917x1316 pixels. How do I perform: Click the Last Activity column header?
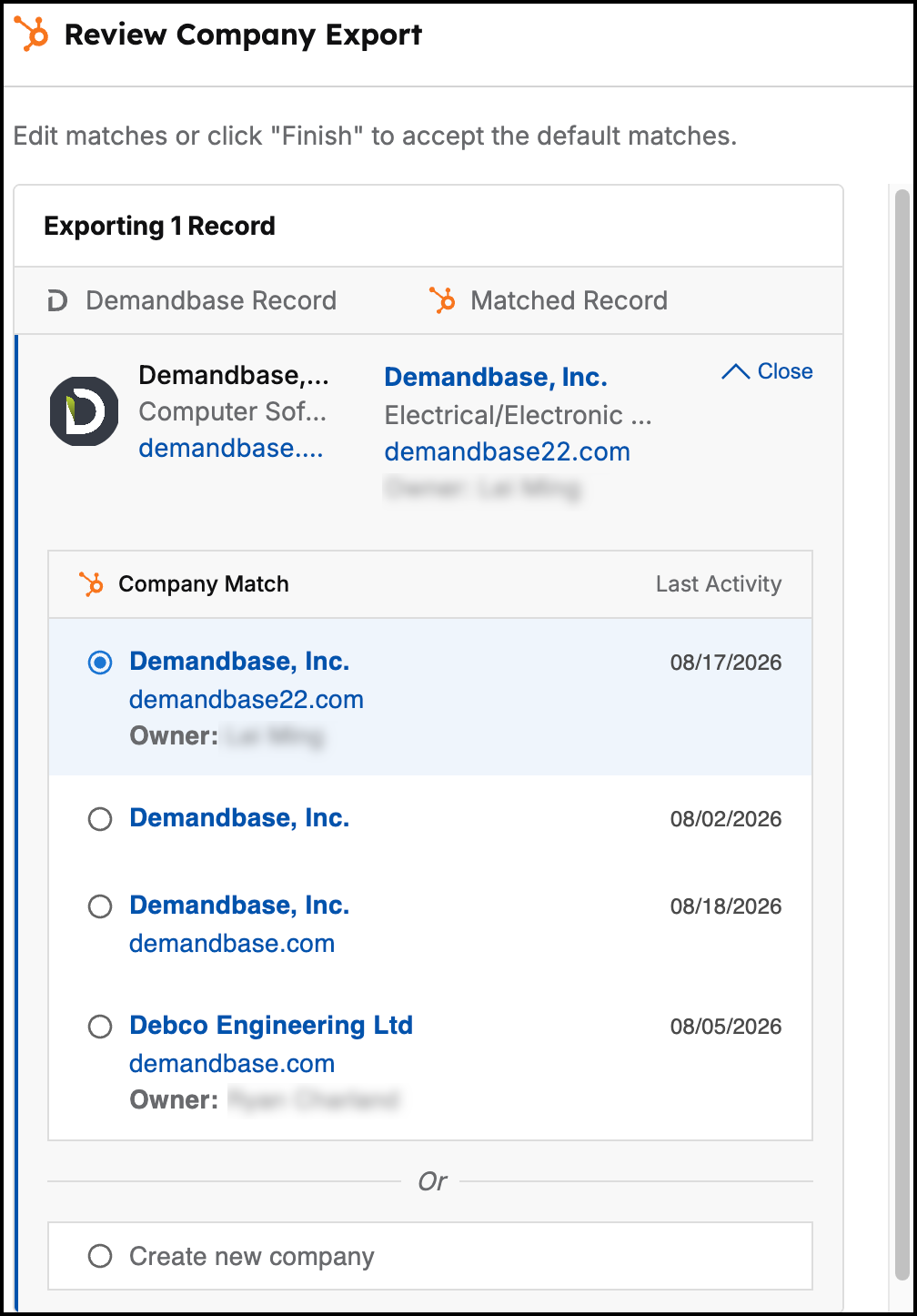(719, 583)
